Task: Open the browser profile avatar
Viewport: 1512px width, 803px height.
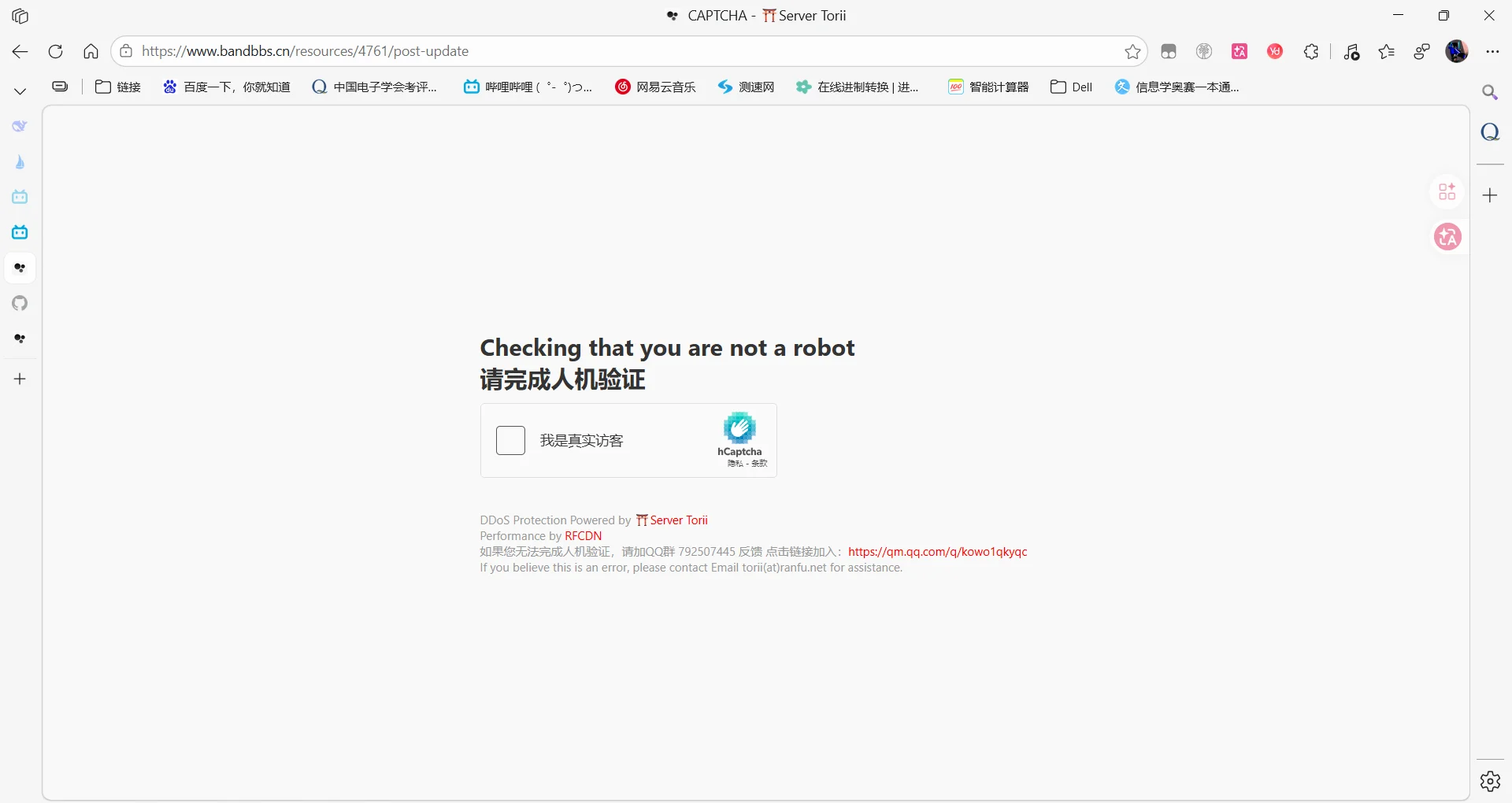Action: (1457, 52)
